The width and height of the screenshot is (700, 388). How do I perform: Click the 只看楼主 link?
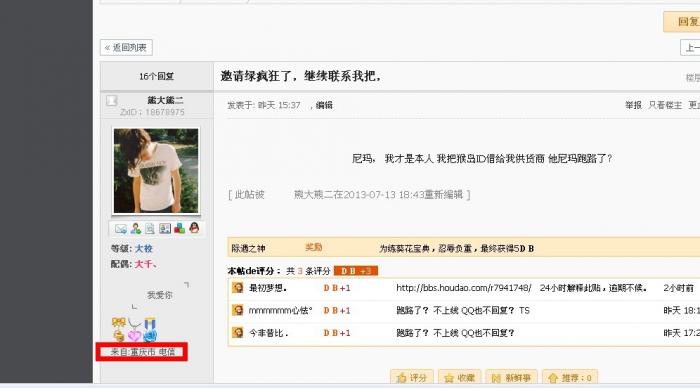click(665, 105)
